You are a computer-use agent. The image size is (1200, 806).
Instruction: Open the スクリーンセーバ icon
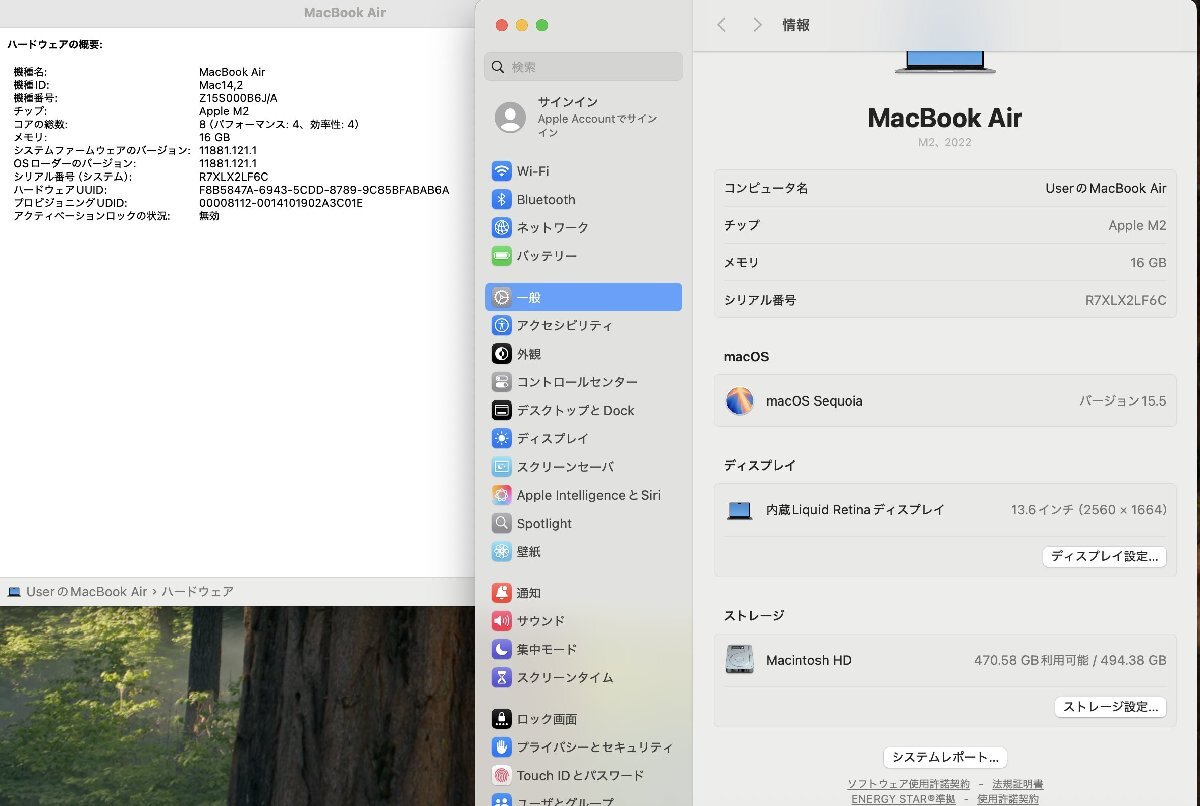tap(502, 467)
